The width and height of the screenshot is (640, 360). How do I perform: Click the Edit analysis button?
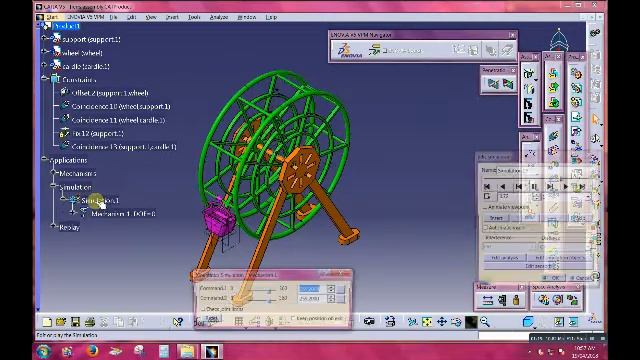[x=505, y=258]
